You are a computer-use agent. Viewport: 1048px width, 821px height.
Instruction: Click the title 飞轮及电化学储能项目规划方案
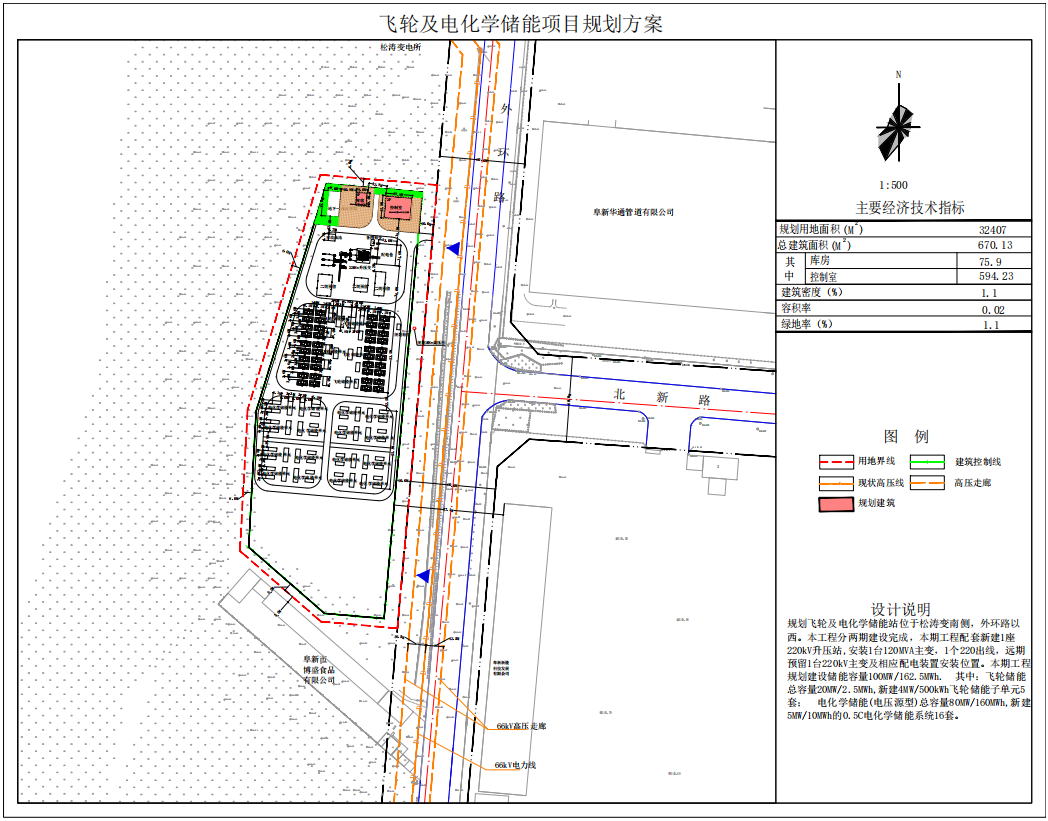(x=521, y=25)
